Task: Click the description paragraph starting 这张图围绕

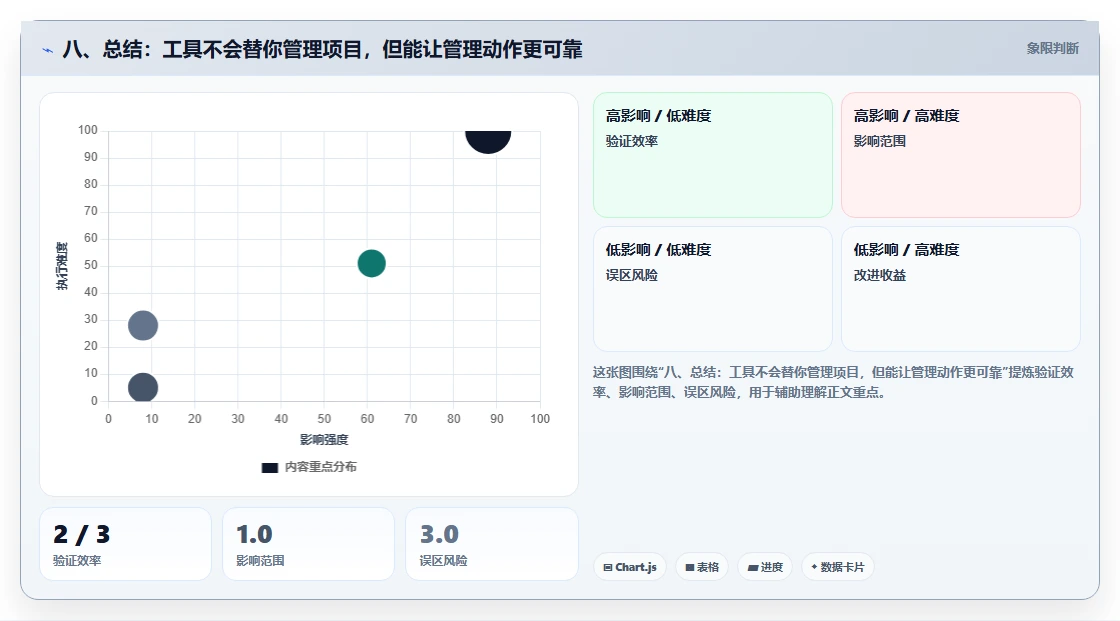Action: tap(833, 382)
